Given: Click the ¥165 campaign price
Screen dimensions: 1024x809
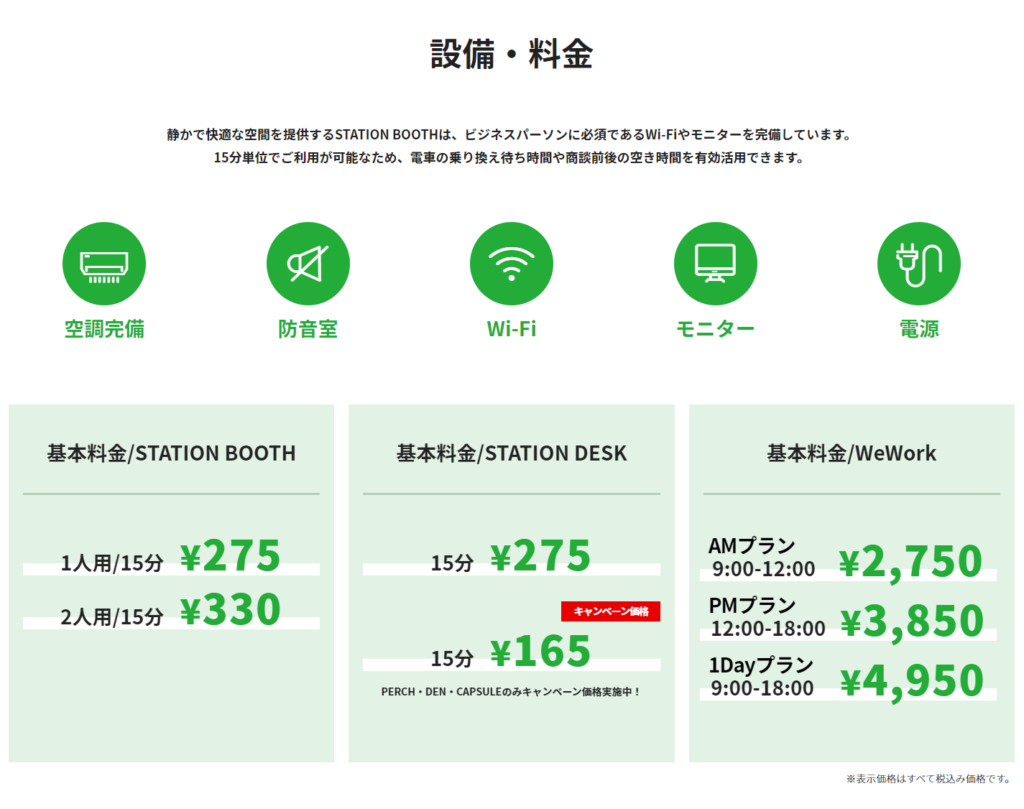Looking at the screenshot, I should pos(540,651).
